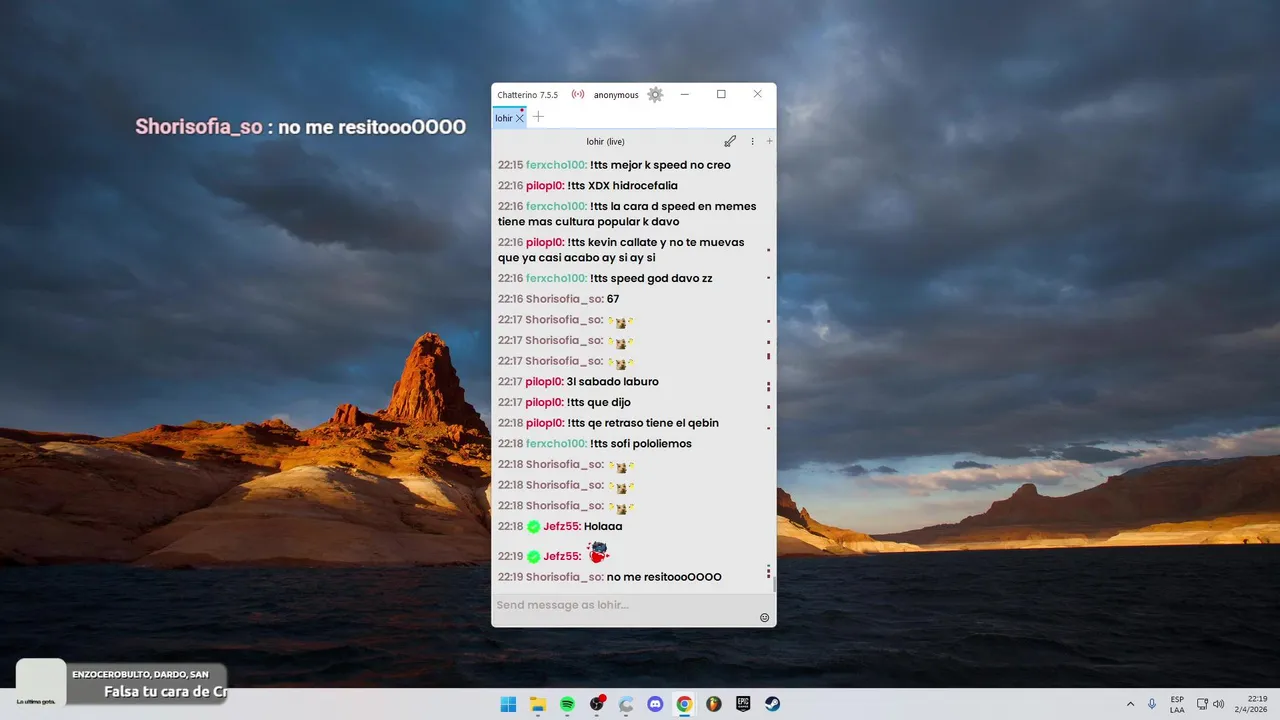The image size is (1280, 720).
Task: Open network status tray icon
Action: pos(1202,704)
